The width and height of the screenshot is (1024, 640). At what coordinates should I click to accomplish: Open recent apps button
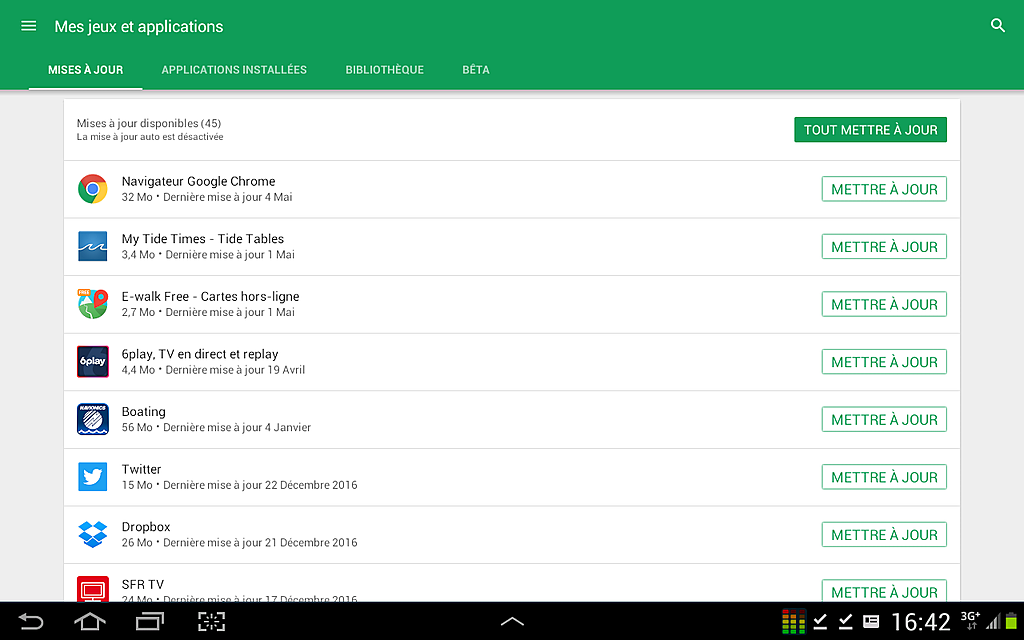[150, 621]
